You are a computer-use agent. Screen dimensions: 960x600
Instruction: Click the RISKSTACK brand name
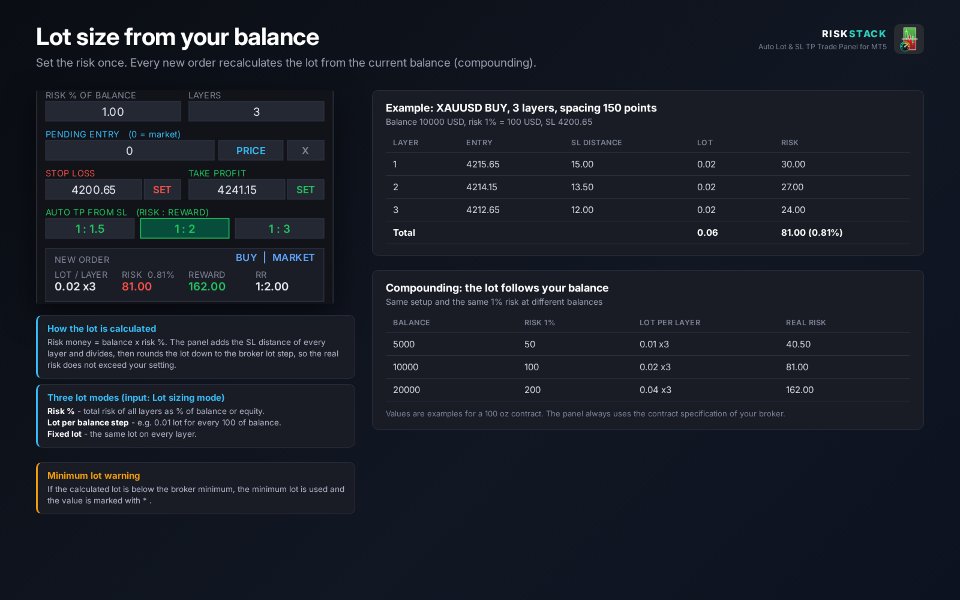tap(853, 34)
